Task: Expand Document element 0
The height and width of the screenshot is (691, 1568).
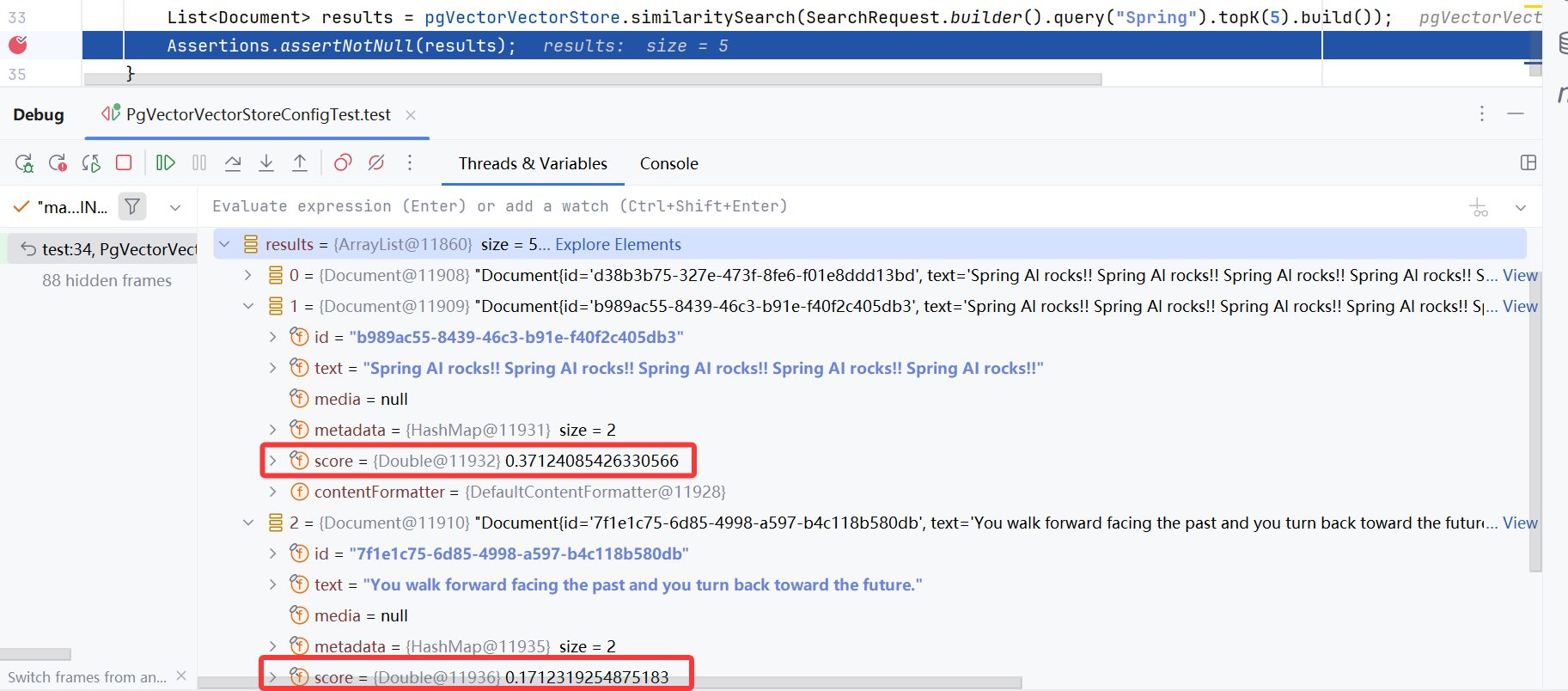Action: (248, 275)
